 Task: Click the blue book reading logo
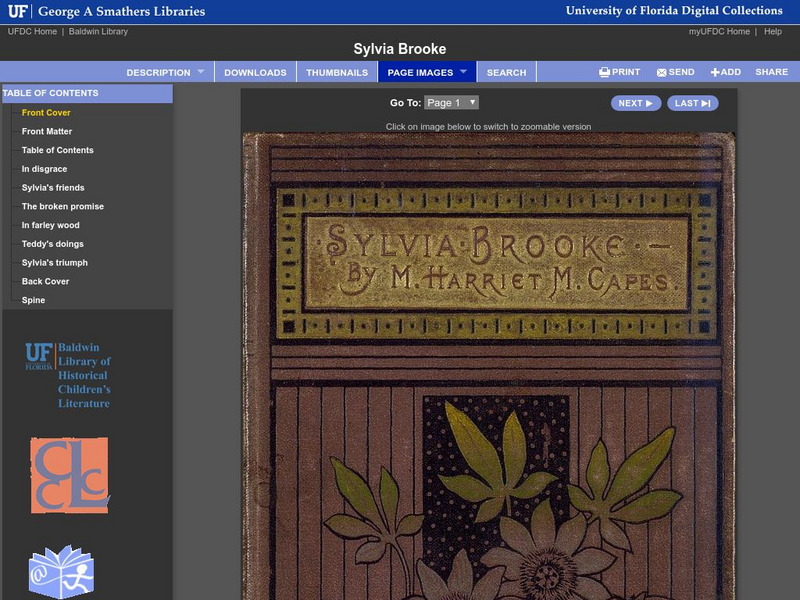coord(61,571)
